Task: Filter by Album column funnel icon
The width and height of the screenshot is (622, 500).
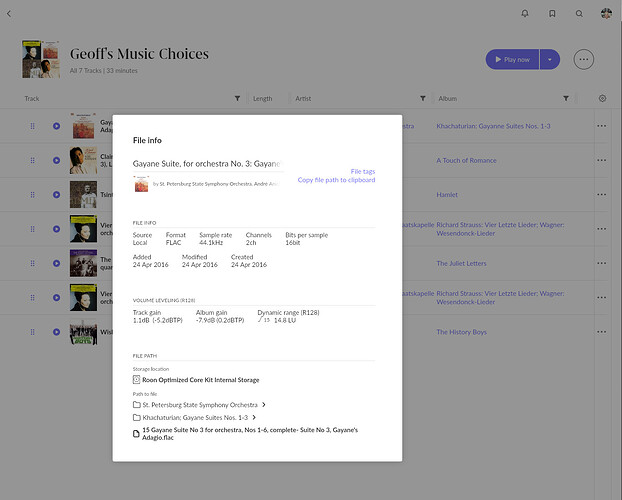Action: [x=566, y=99]
